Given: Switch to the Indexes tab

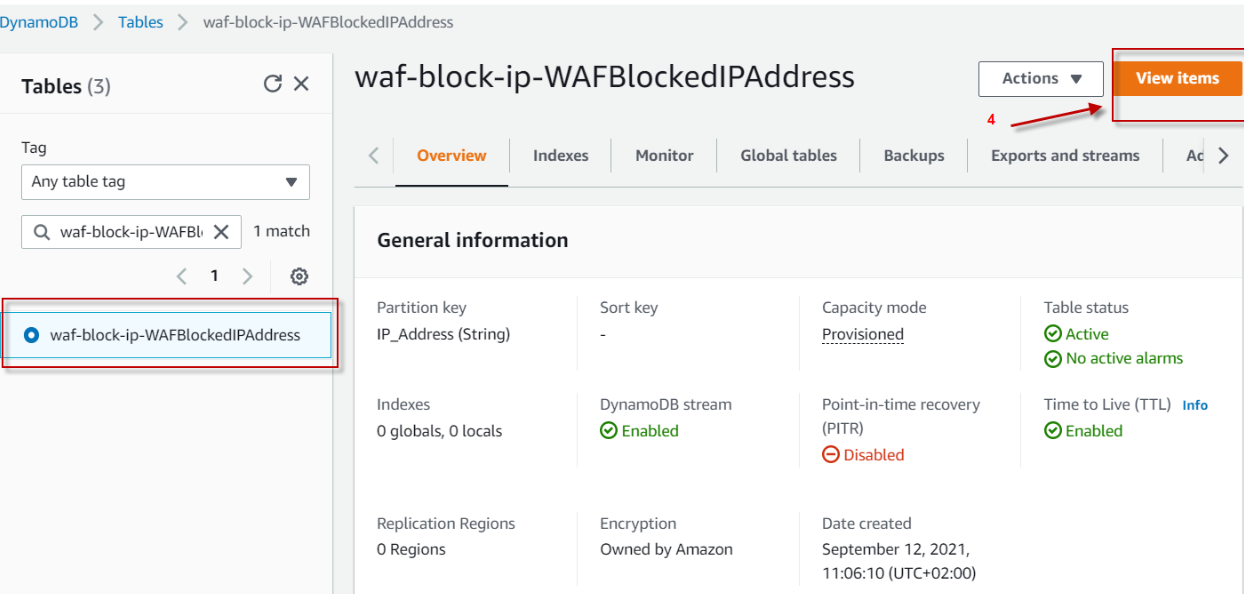Looking at the screenshot, I should [560, 156].
